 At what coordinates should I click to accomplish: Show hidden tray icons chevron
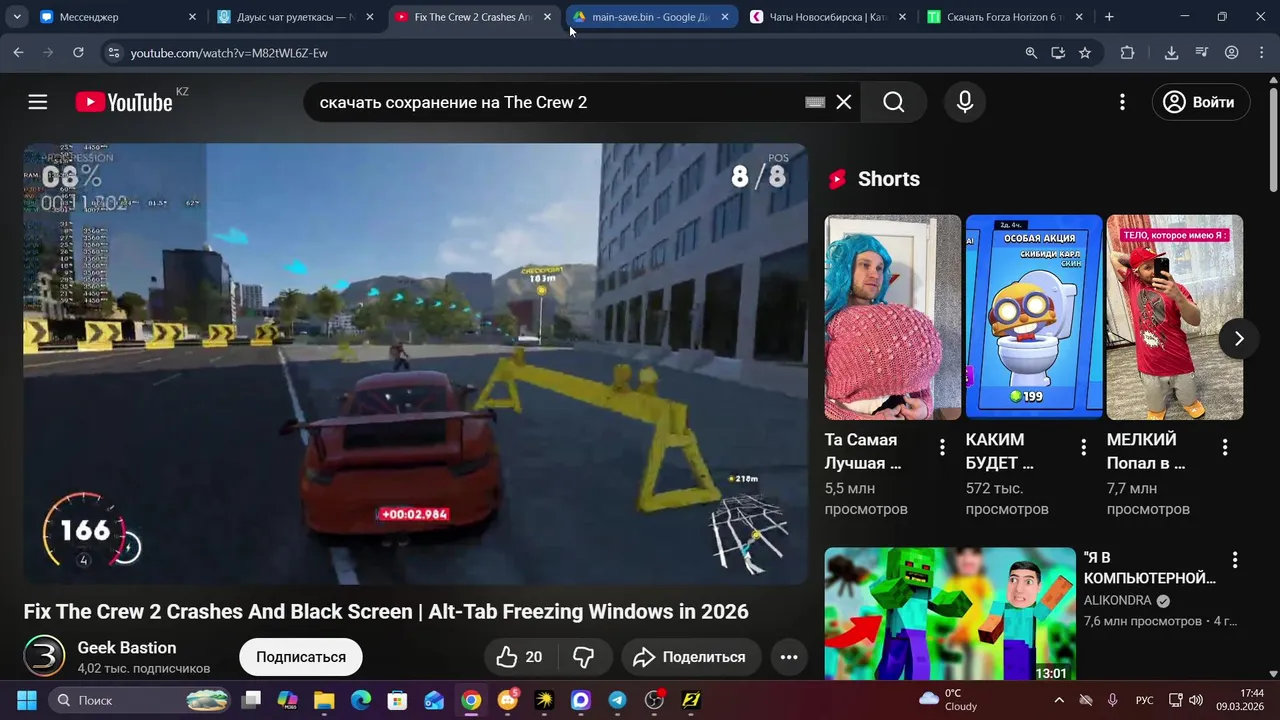(1059, 700)
